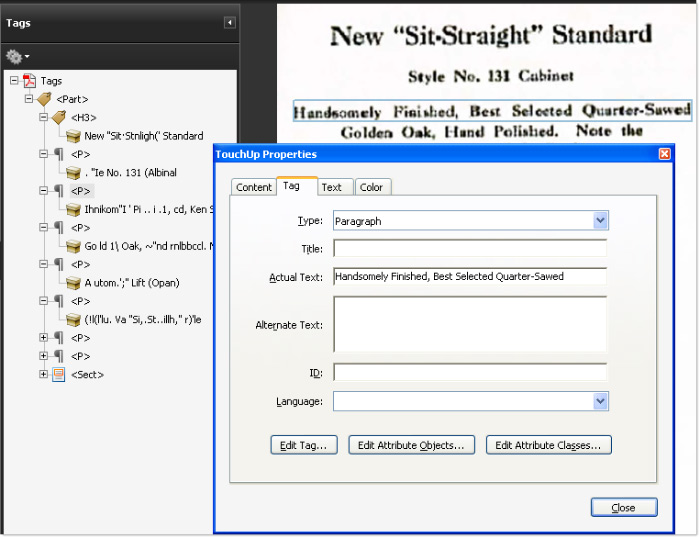Collapse the Tags panel with arrow button
Viewport: 700px width, 538px height.
230,22
